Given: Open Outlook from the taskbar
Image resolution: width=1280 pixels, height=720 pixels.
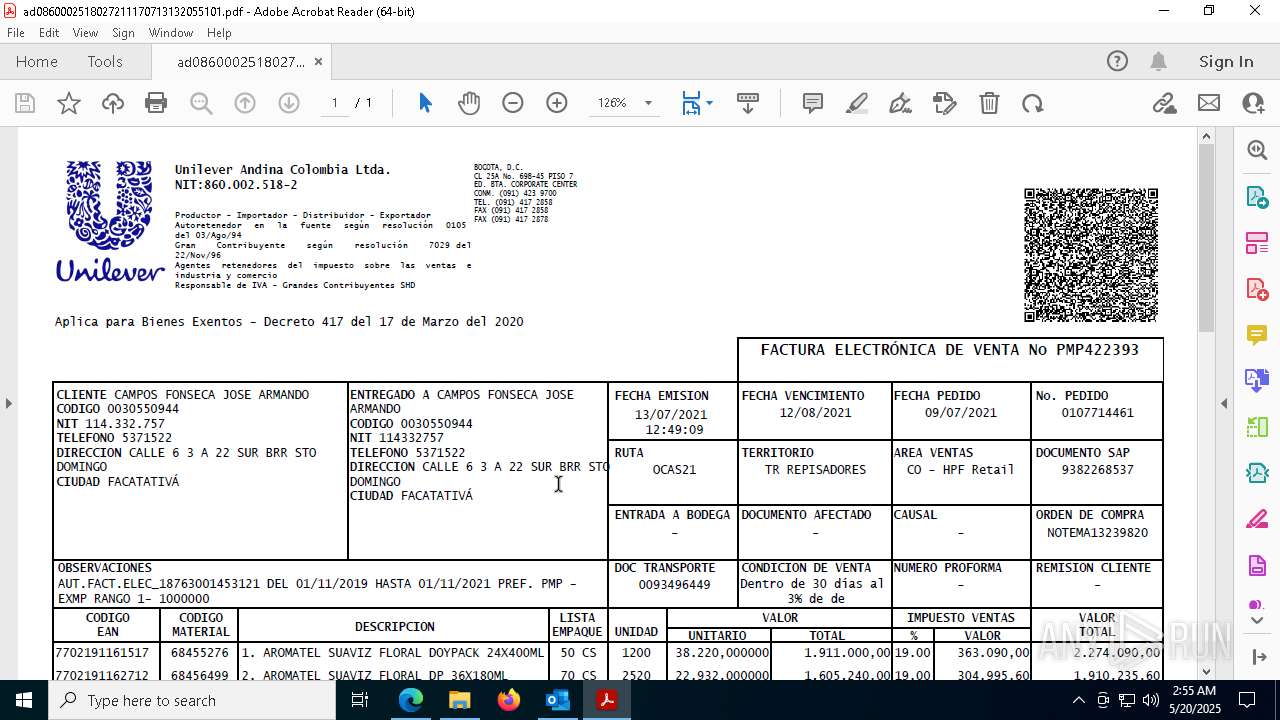Looking at the screenshot, I should click(x=557, y=700).
